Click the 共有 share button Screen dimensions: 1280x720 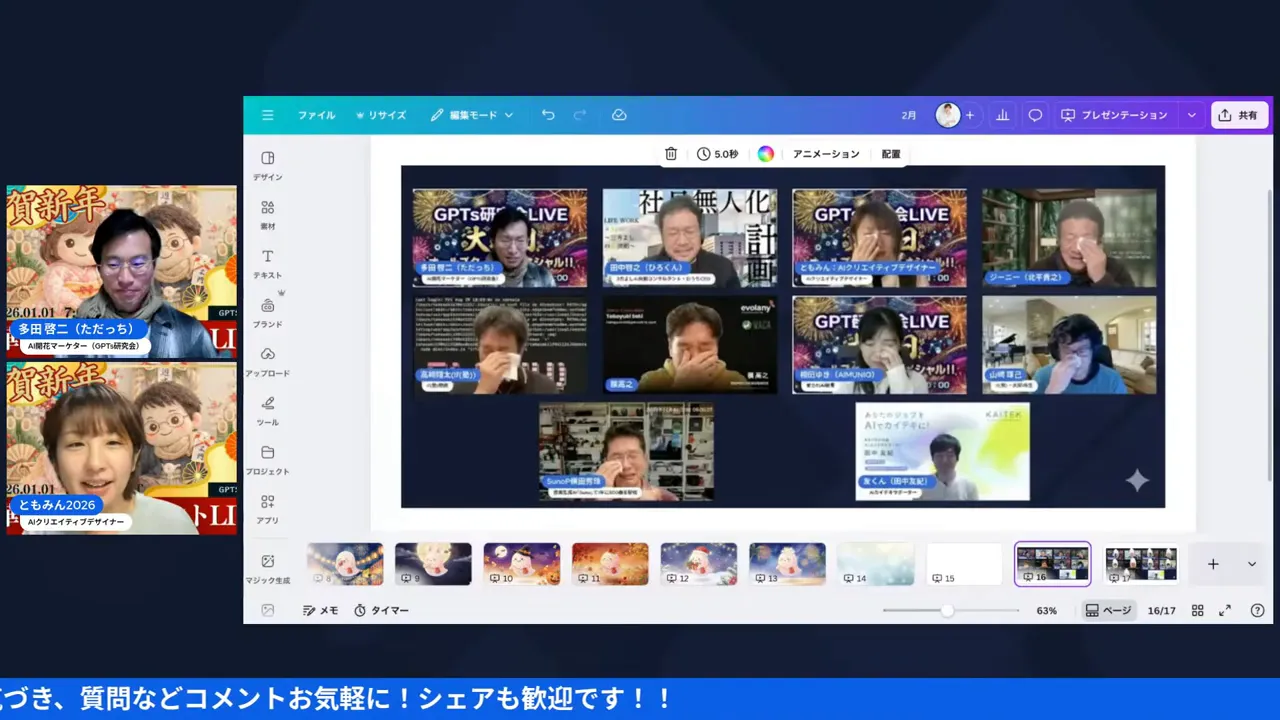[1239, 115]
